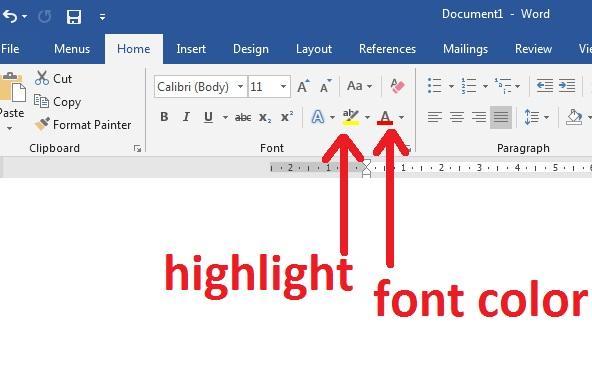Open the Insert tab
Viewport: 592px width, 377px height.
(191, 49)
